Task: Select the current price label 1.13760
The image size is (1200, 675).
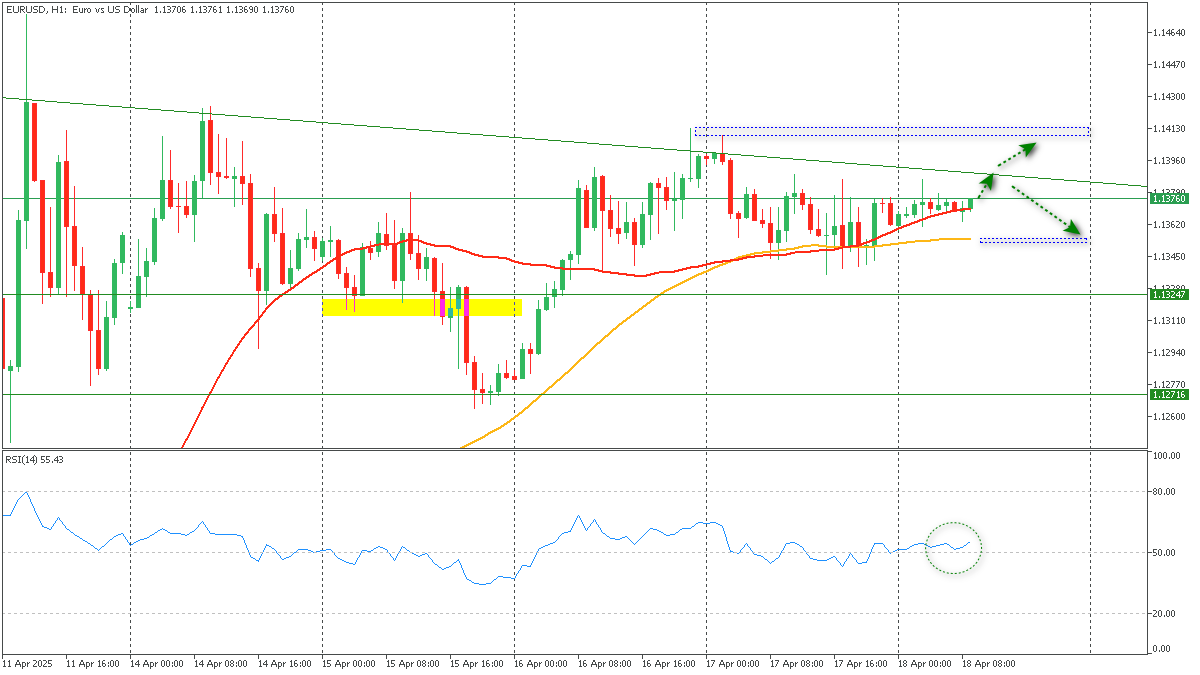Action: click(x=1168, y=199)
